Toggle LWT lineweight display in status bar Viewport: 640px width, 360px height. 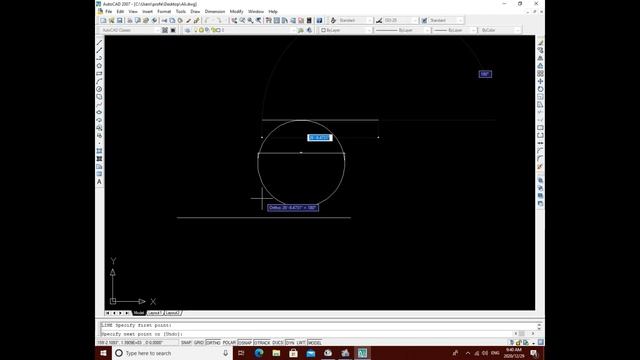coord(301,343)
